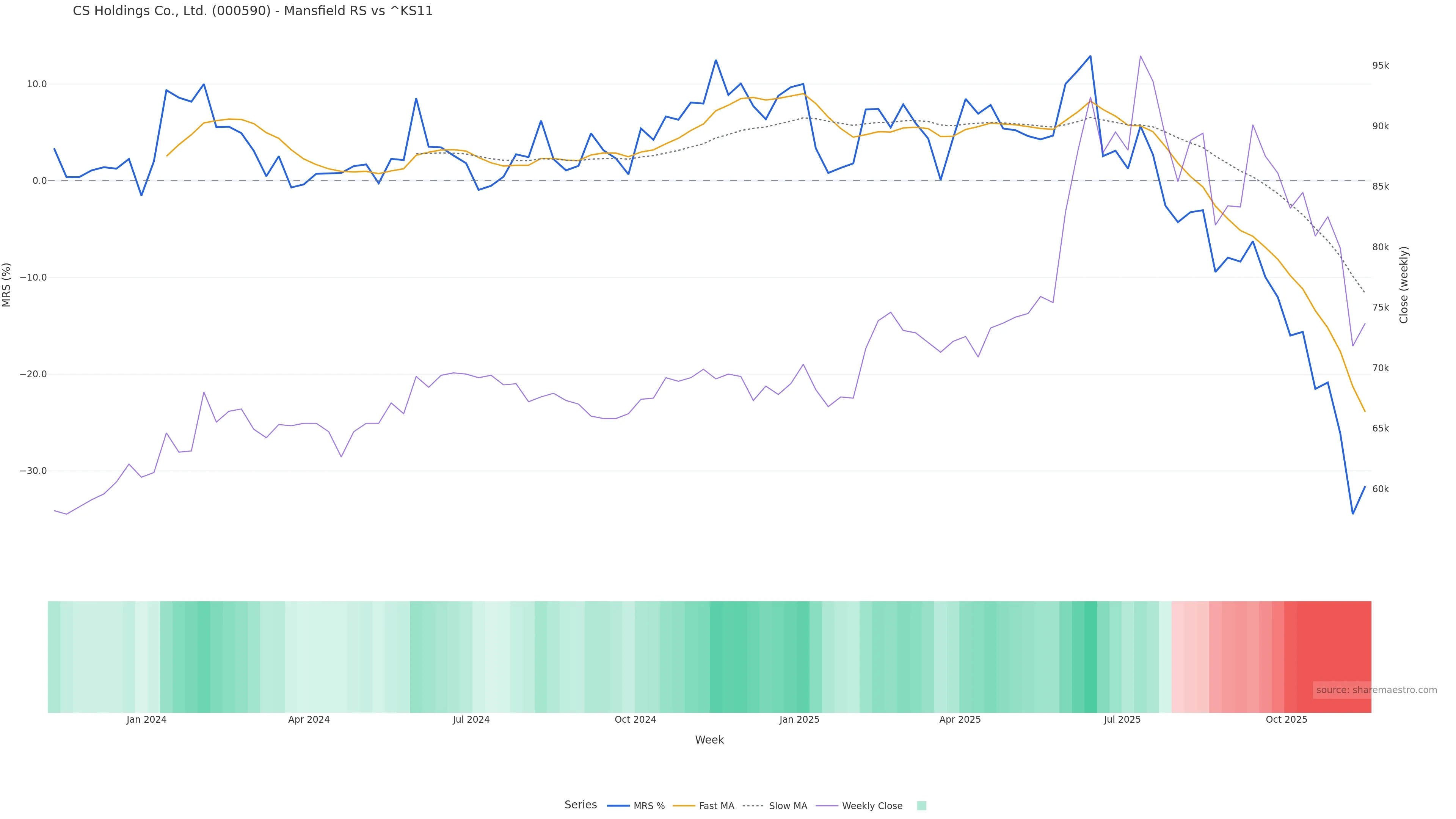Click the Jan 2024 x-axis label
The width and height of the screenshot is (1456, 819).
pos(146,720)
